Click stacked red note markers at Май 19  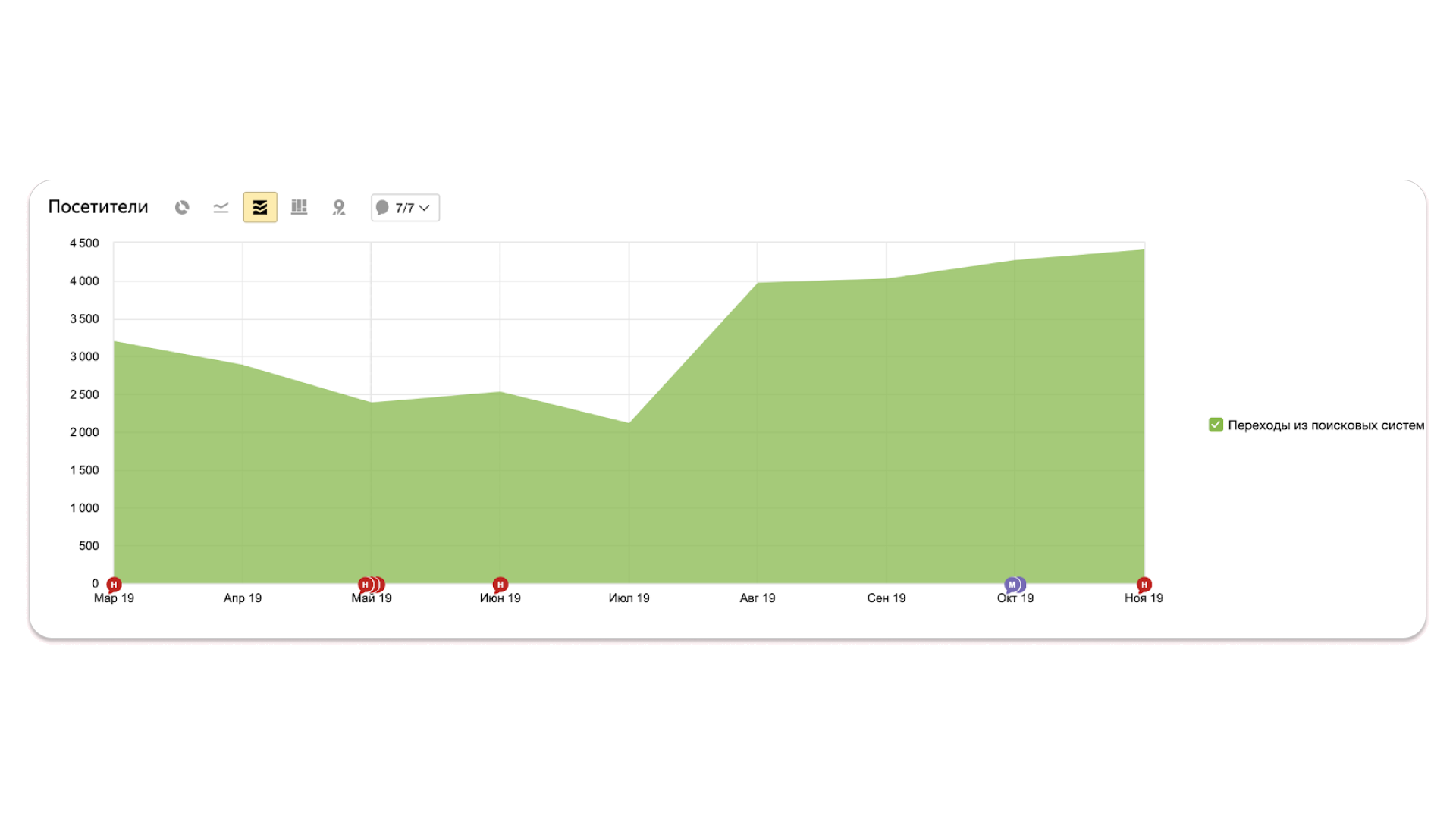tap(372, 585)
